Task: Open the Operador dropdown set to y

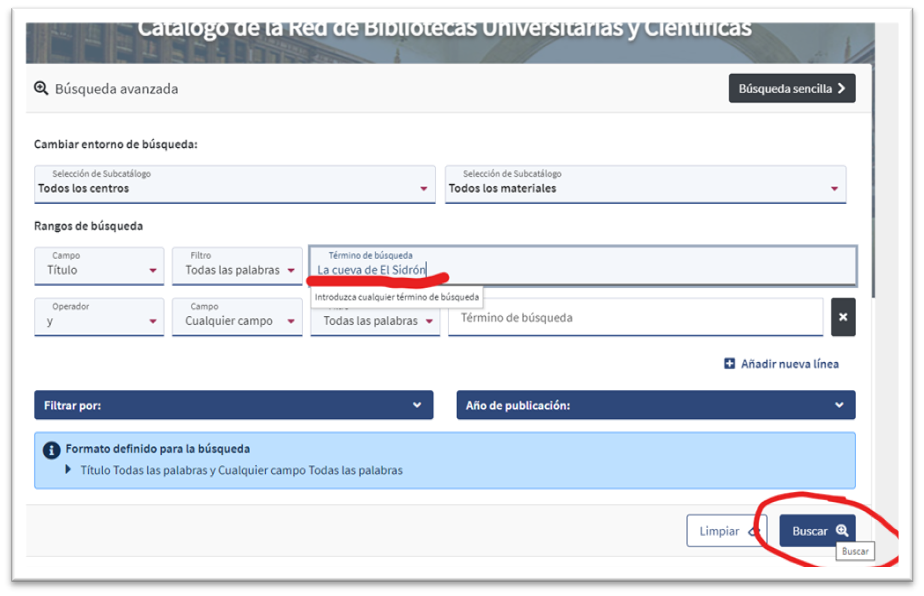Action: 99,320
